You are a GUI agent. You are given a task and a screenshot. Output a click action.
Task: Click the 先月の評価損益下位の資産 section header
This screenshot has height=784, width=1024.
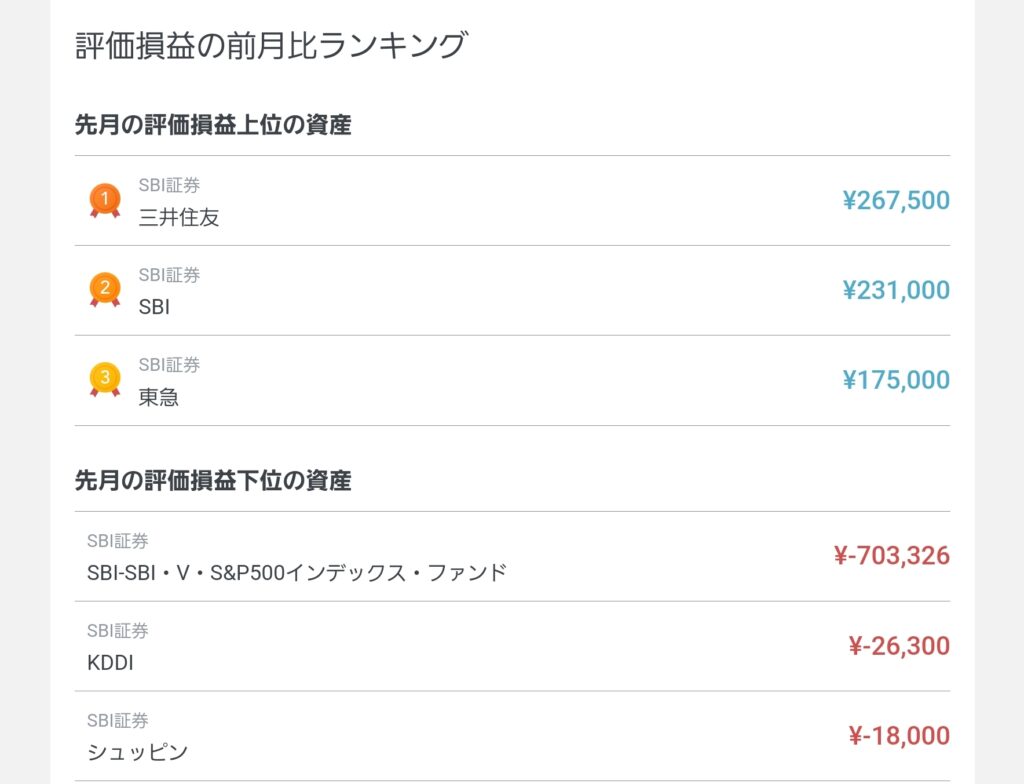click(x=213, y=481)
